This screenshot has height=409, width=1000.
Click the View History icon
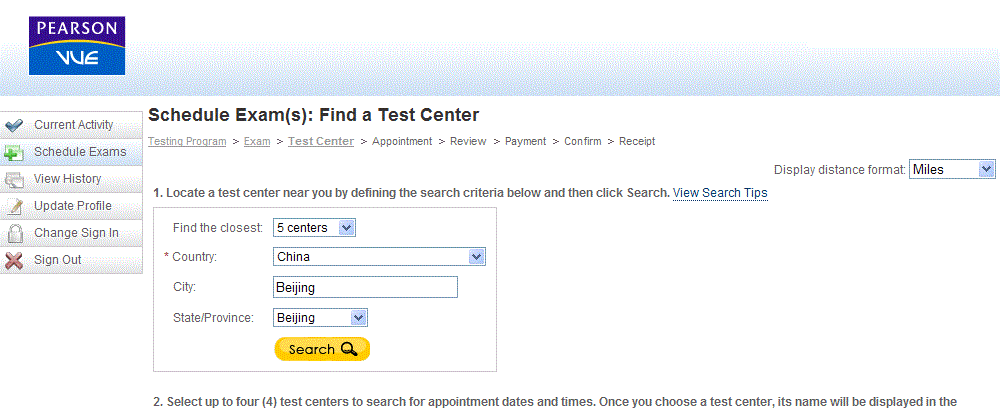tap(13, 179)
